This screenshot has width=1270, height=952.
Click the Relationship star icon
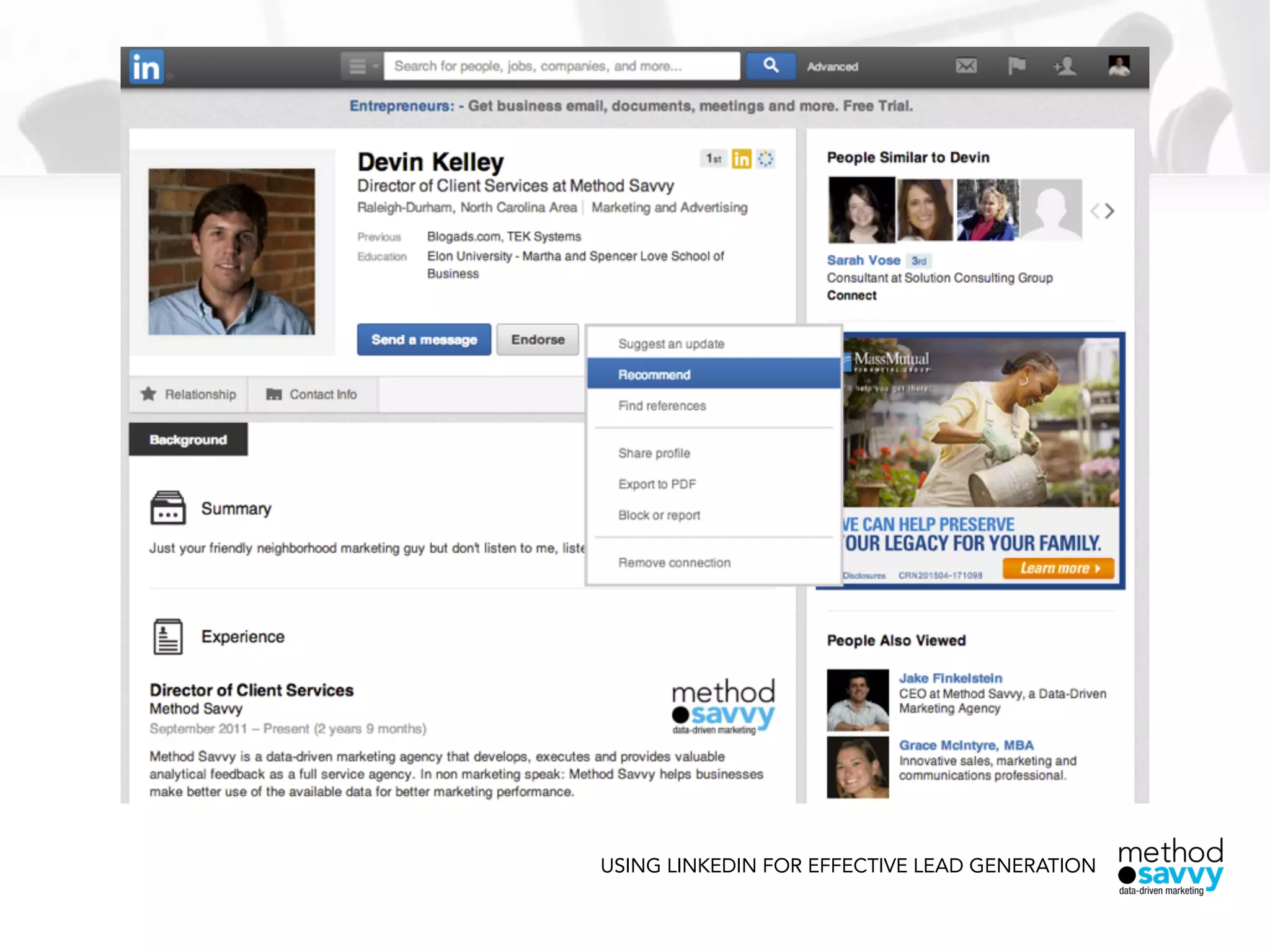148,394
